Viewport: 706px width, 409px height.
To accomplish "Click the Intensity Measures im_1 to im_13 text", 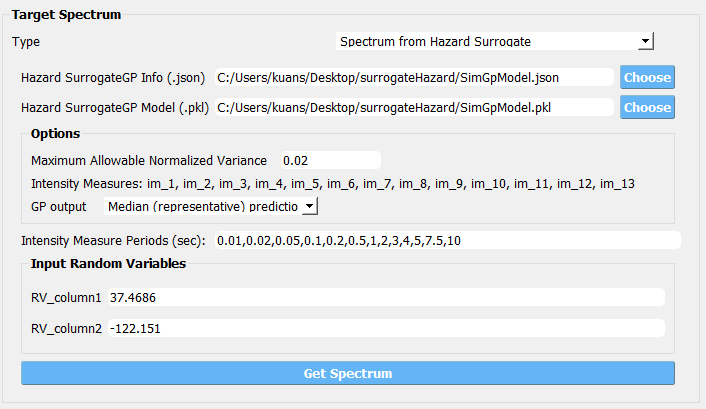I will click(x=333, y=184).
